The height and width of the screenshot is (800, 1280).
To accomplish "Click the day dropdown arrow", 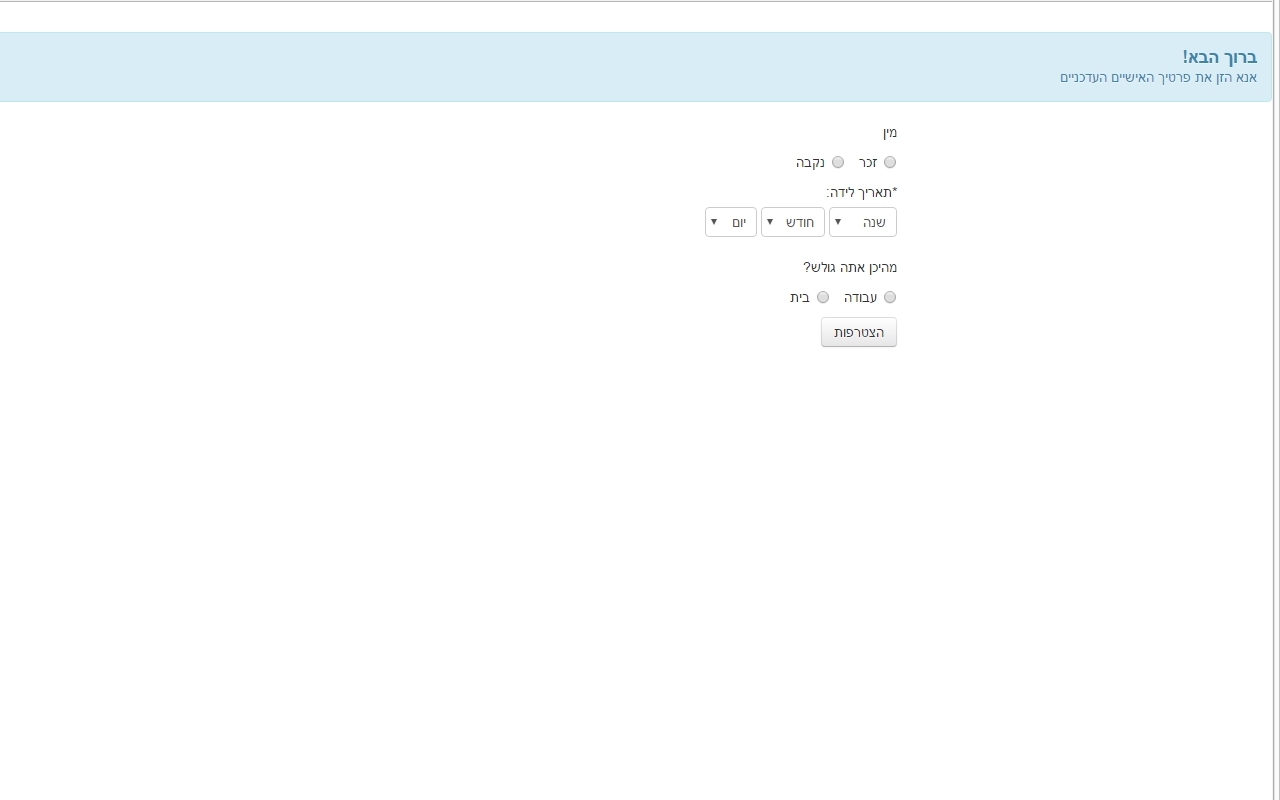I will click(x=713, y=222).
